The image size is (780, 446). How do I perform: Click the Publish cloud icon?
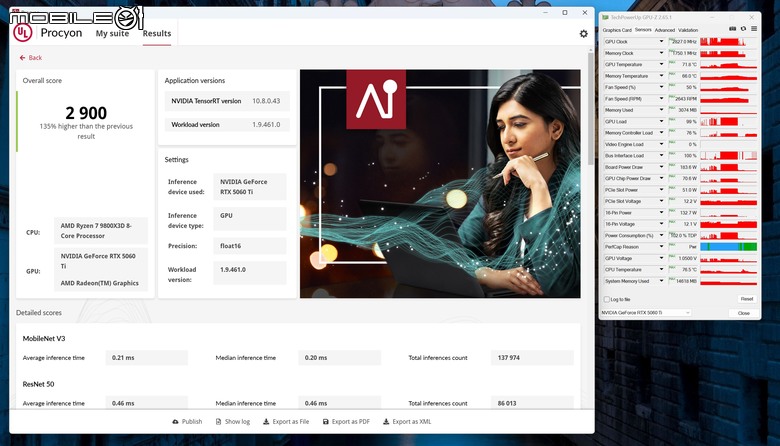coord(175,422)
